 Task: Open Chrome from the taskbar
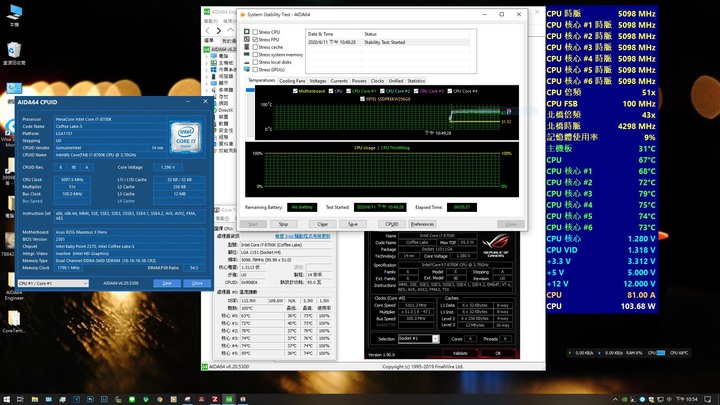159,399
